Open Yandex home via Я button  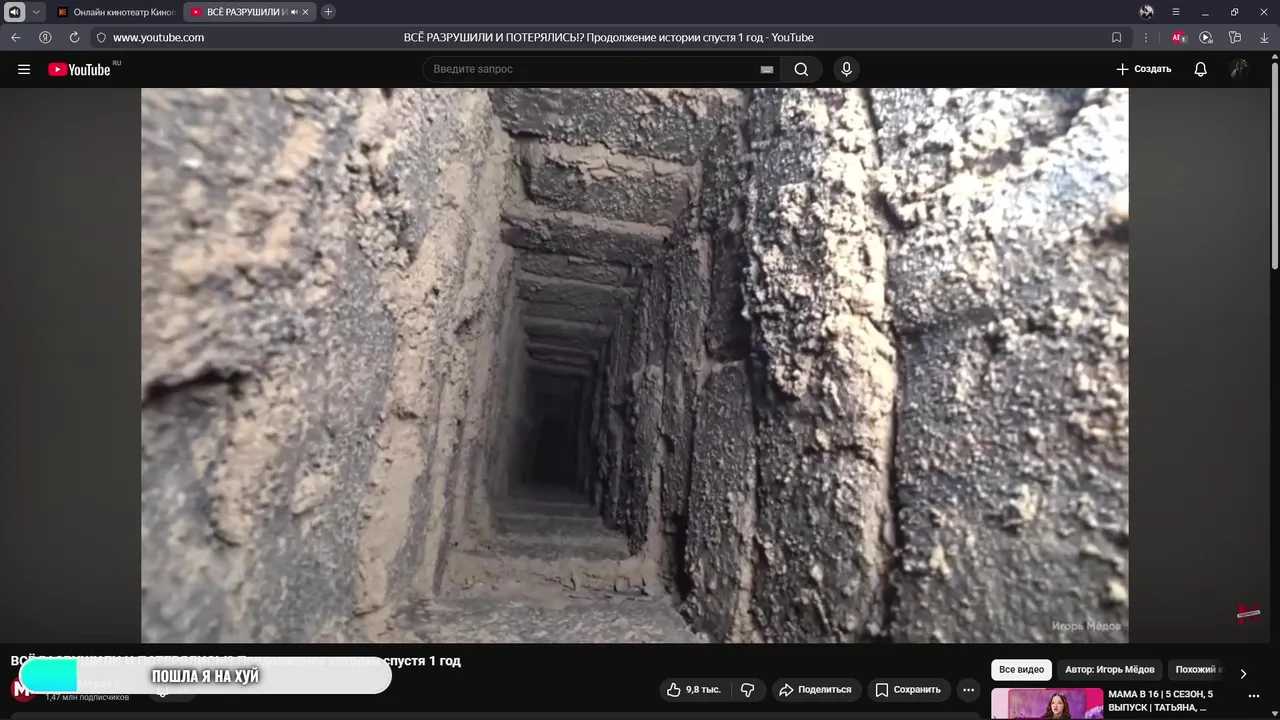click(x=45, y=37)
